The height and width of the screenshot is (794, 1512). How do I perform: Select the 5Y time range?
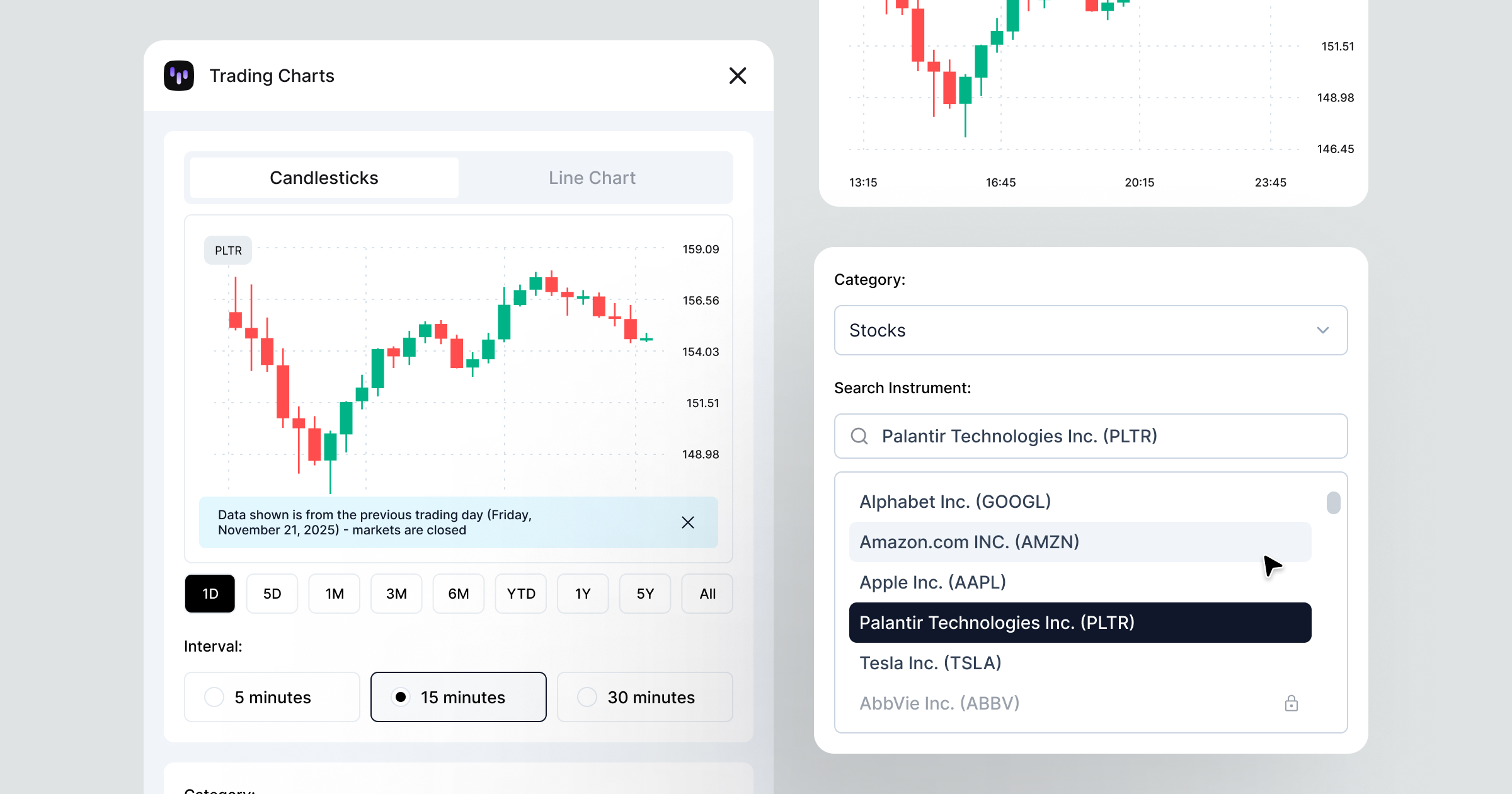[644, 593]
